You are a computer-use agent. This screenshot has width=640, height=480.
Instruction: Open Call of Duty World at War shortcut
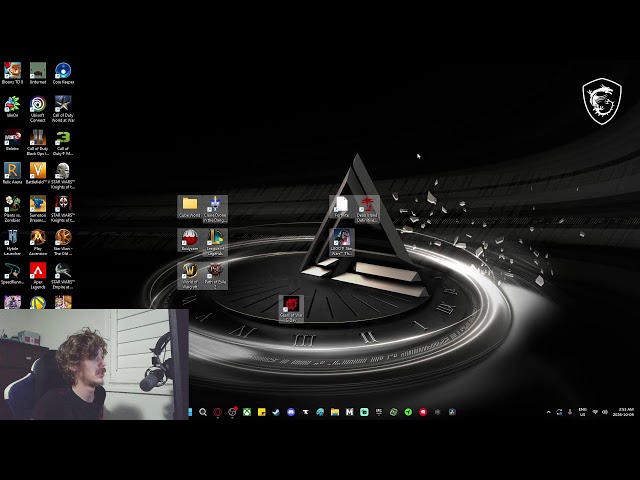click(x=63, y=109)
